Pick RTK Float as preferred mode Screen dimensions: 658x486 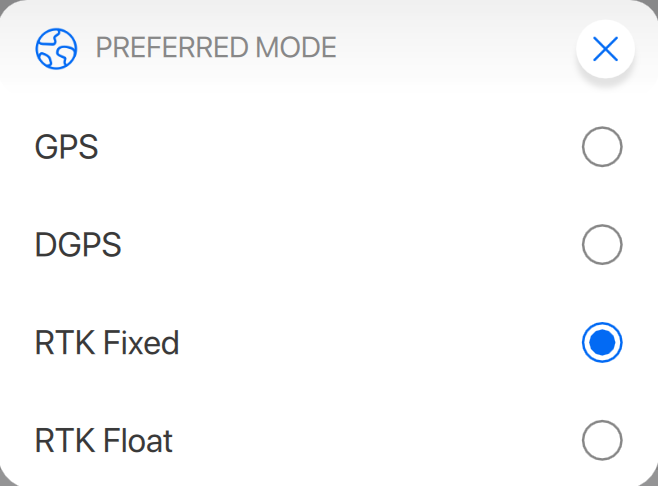tap(602, 440)
